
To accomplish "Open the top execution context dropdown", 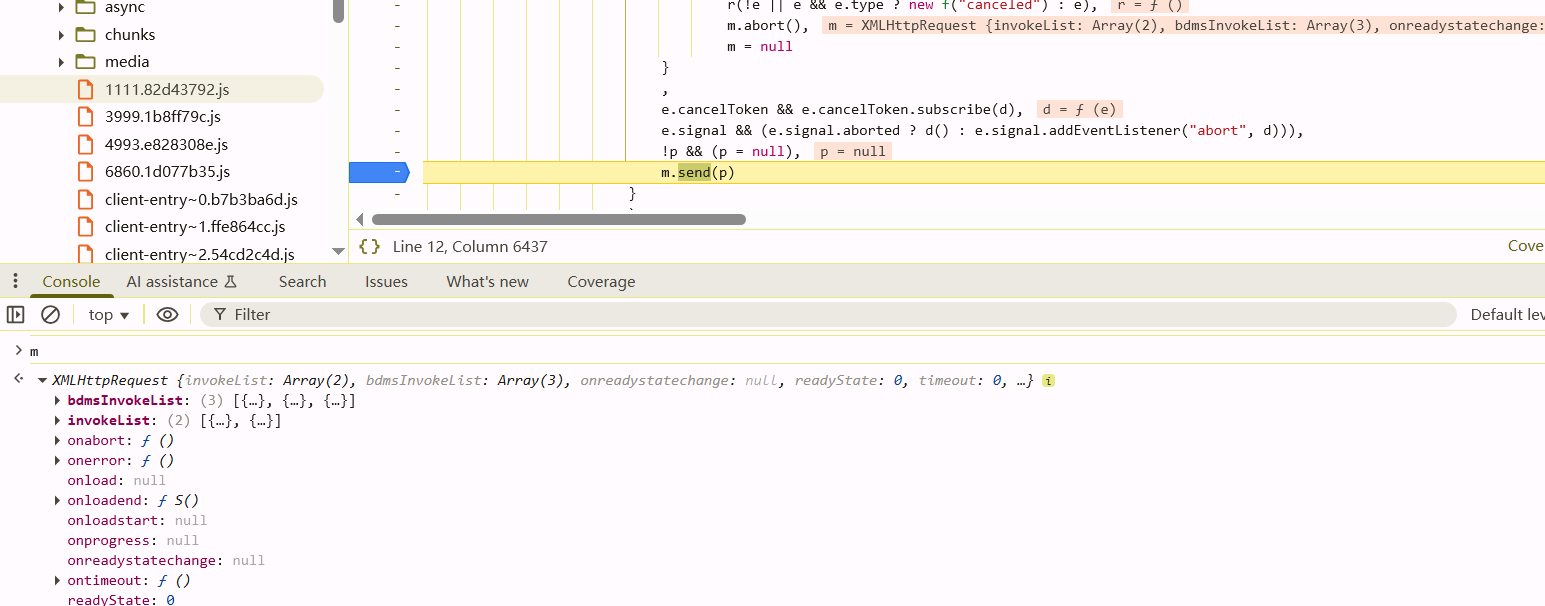I will (x=109, y=314).
